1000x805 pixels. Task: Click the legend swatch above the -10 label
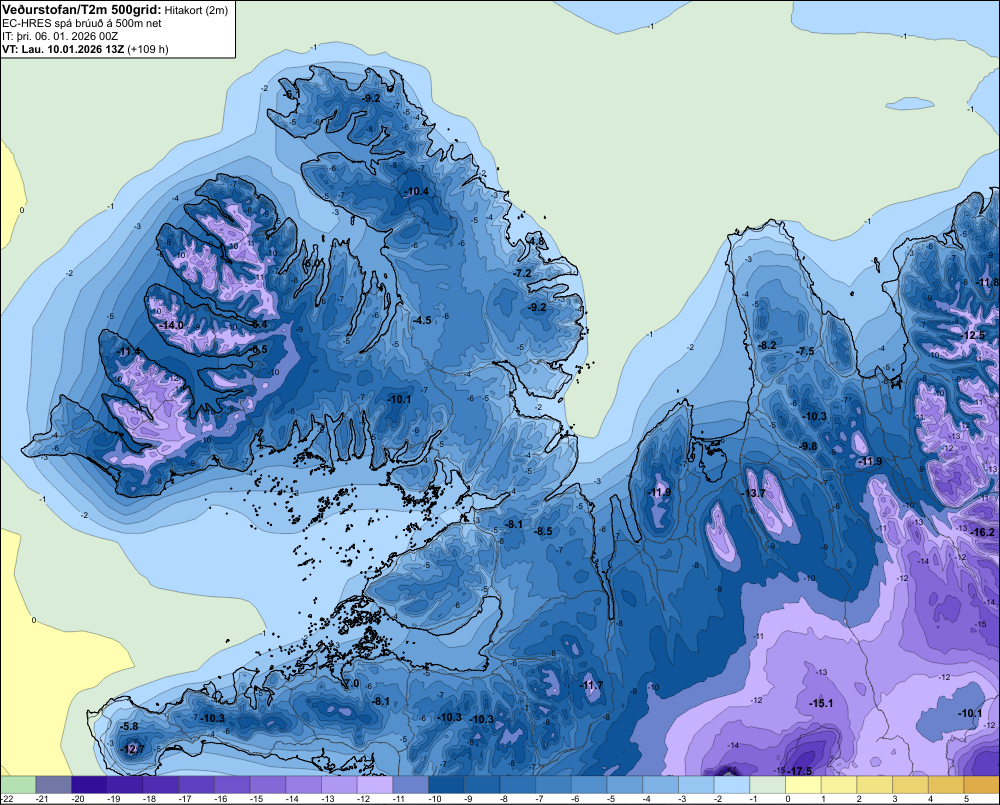(x=446, y=785)
